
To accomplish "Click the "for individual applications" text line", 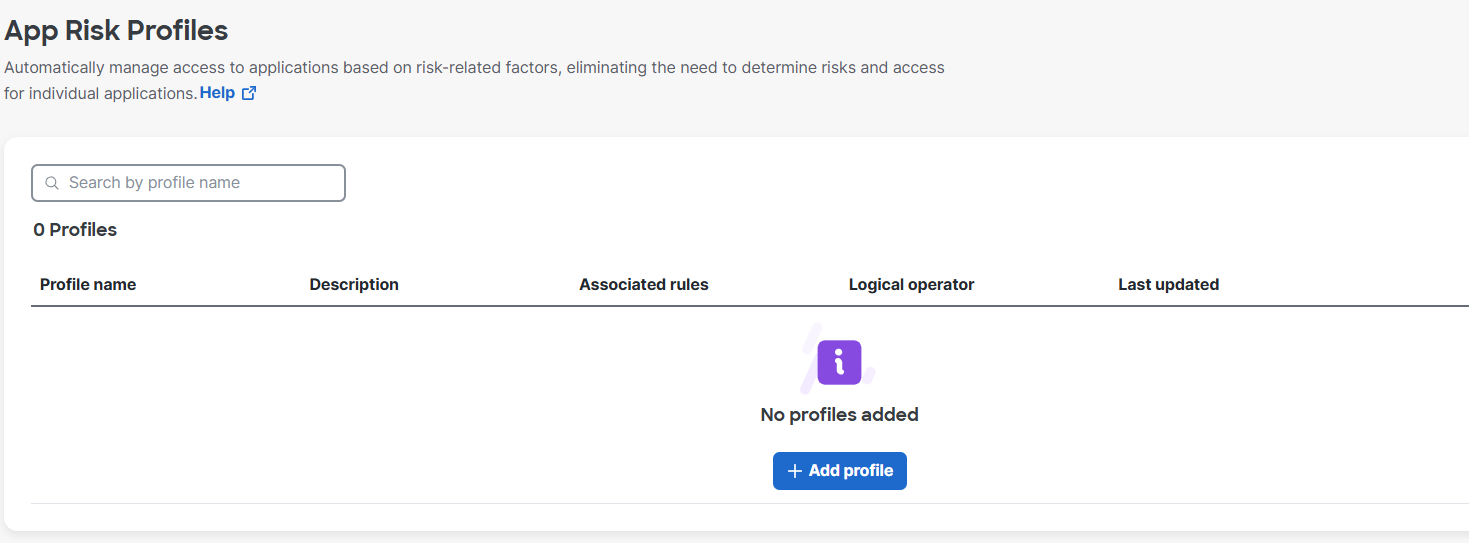I will coord(100,93).
